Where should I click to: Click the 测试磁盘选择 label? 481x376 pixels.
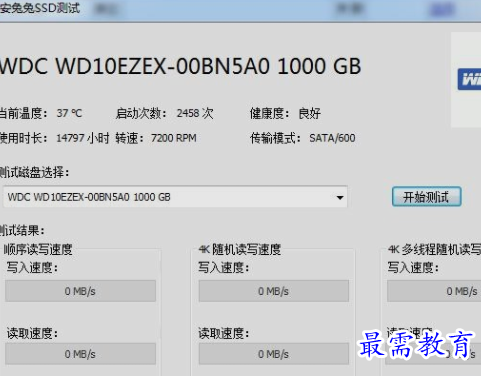(x=34, y=172)
